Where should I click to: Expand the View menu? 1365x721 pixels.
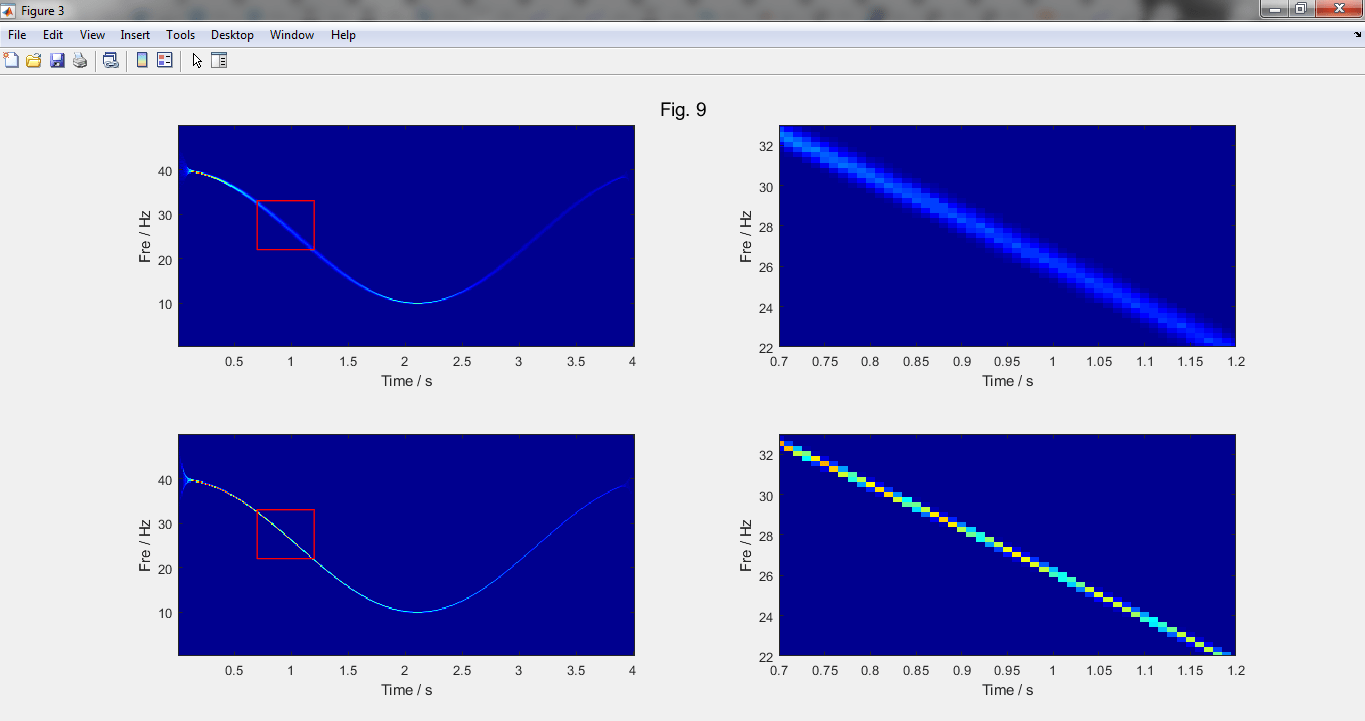coord(92,35)
